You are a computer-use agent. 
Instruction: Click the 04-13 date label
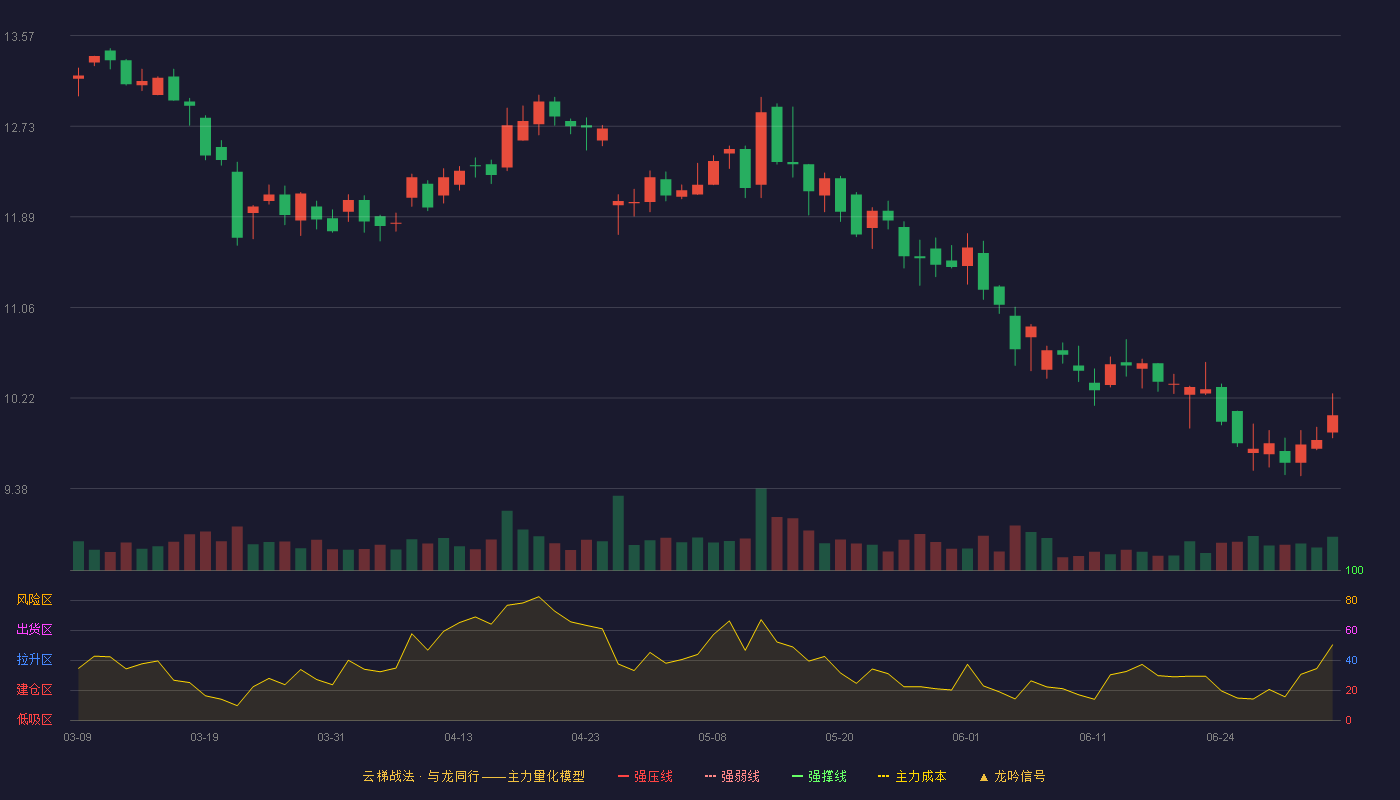tap(458, 737)
